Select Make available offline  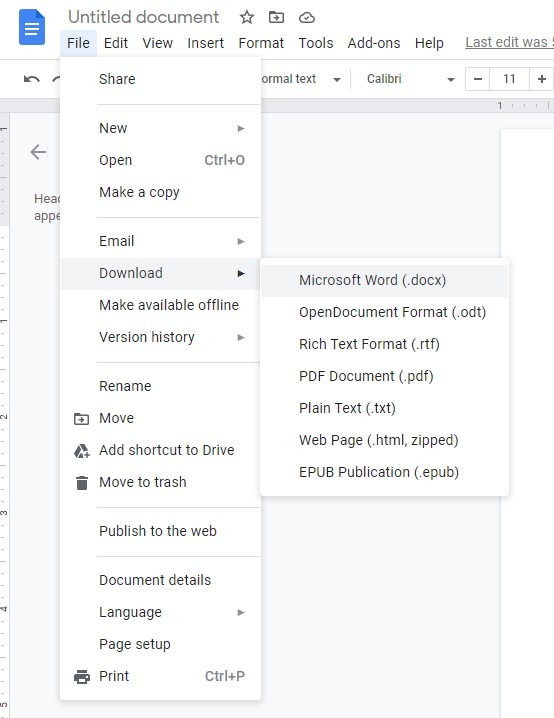[161, 305]
